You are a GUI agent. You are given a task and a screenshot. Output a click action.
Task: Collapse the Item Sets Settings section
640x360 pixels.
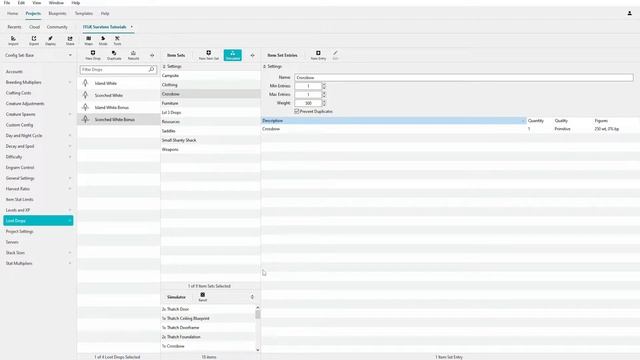pos(164,66)
